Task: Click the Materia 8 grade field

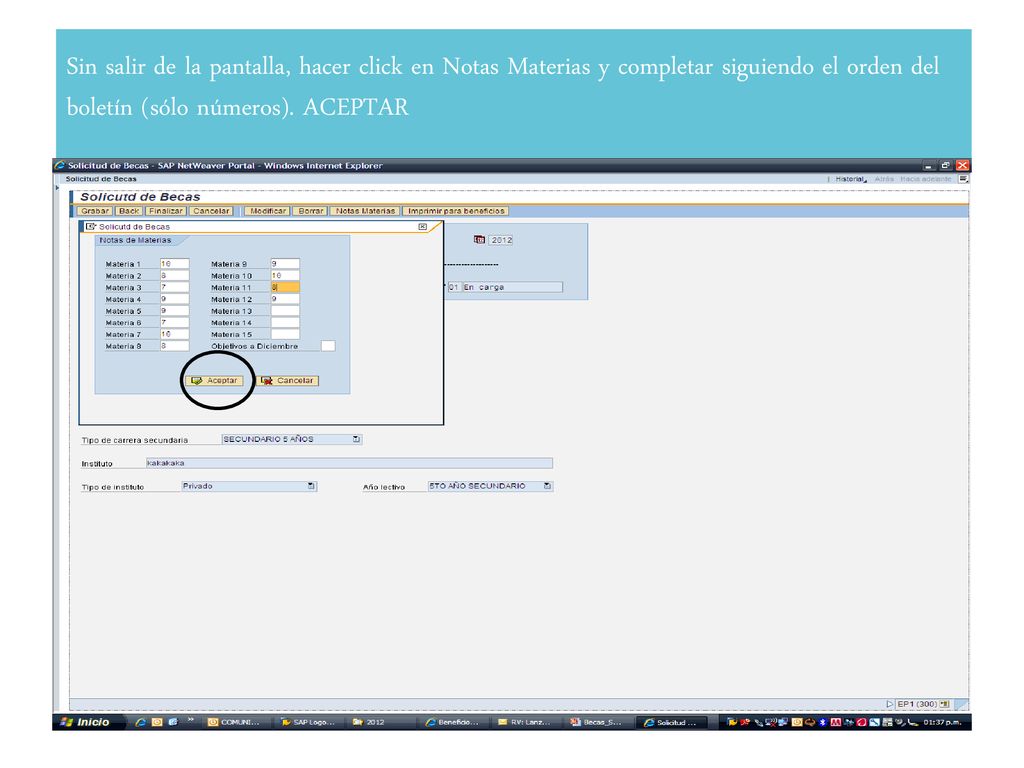Action: pyautogui.click(x=174, y=346)
